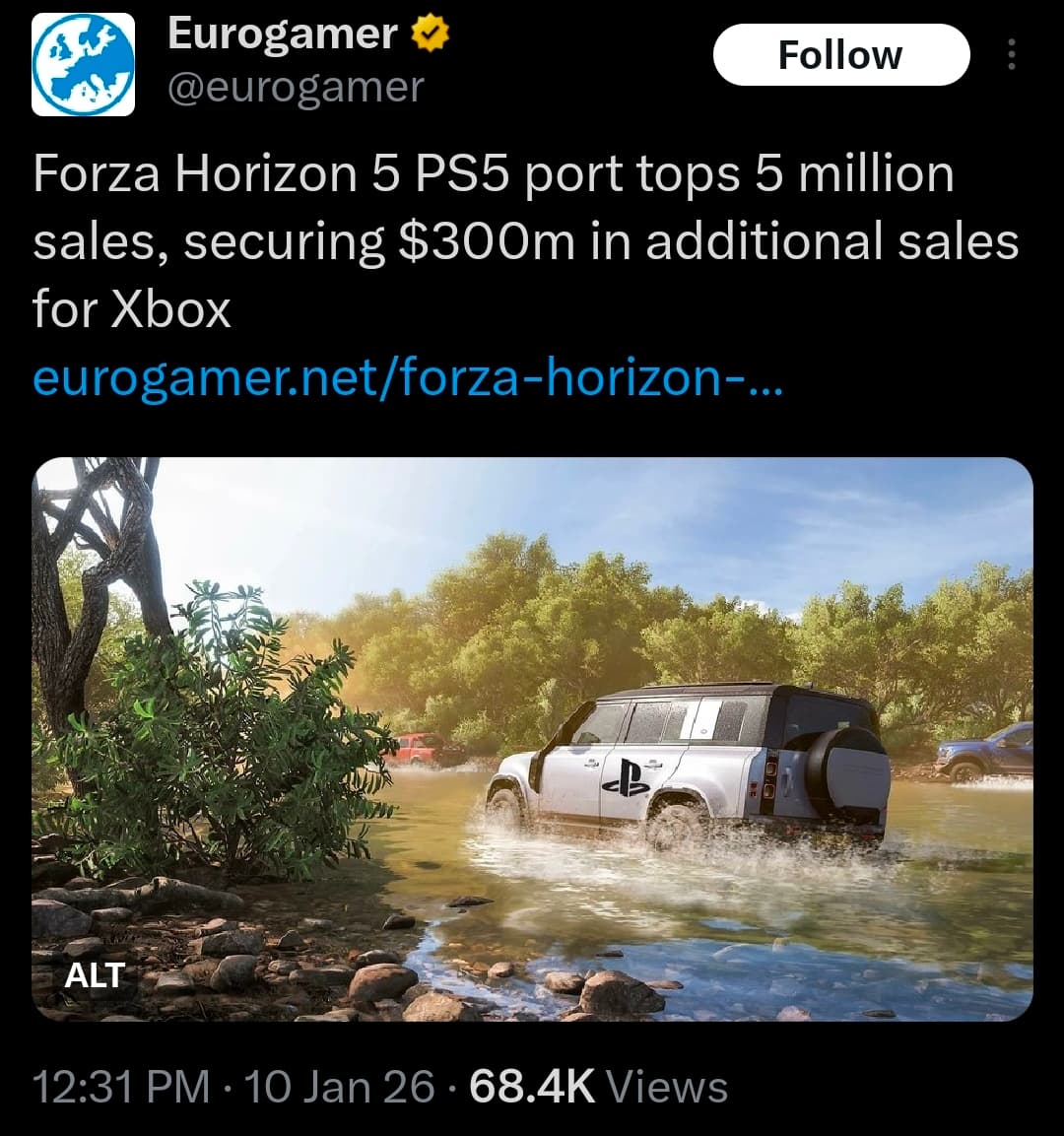Show the ALT image description badge
Image resolution: width=1064 pixels, height=1136 pixels.
95,975
